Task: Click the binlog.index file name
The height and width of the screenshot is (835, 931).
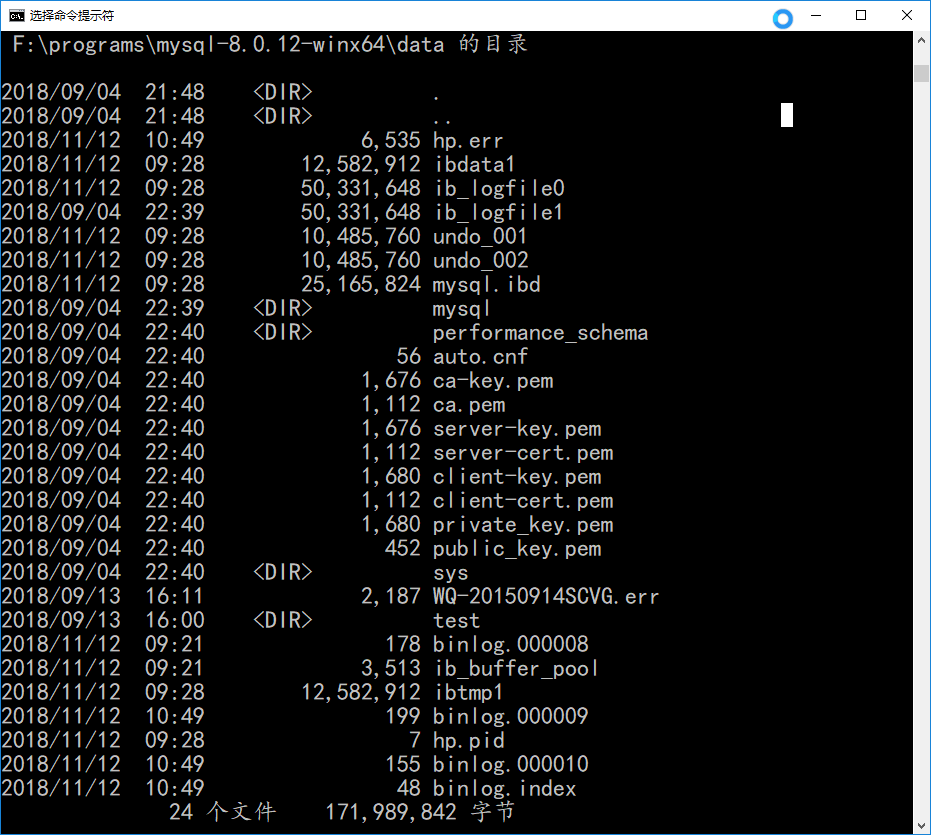Action: (505, 789)
